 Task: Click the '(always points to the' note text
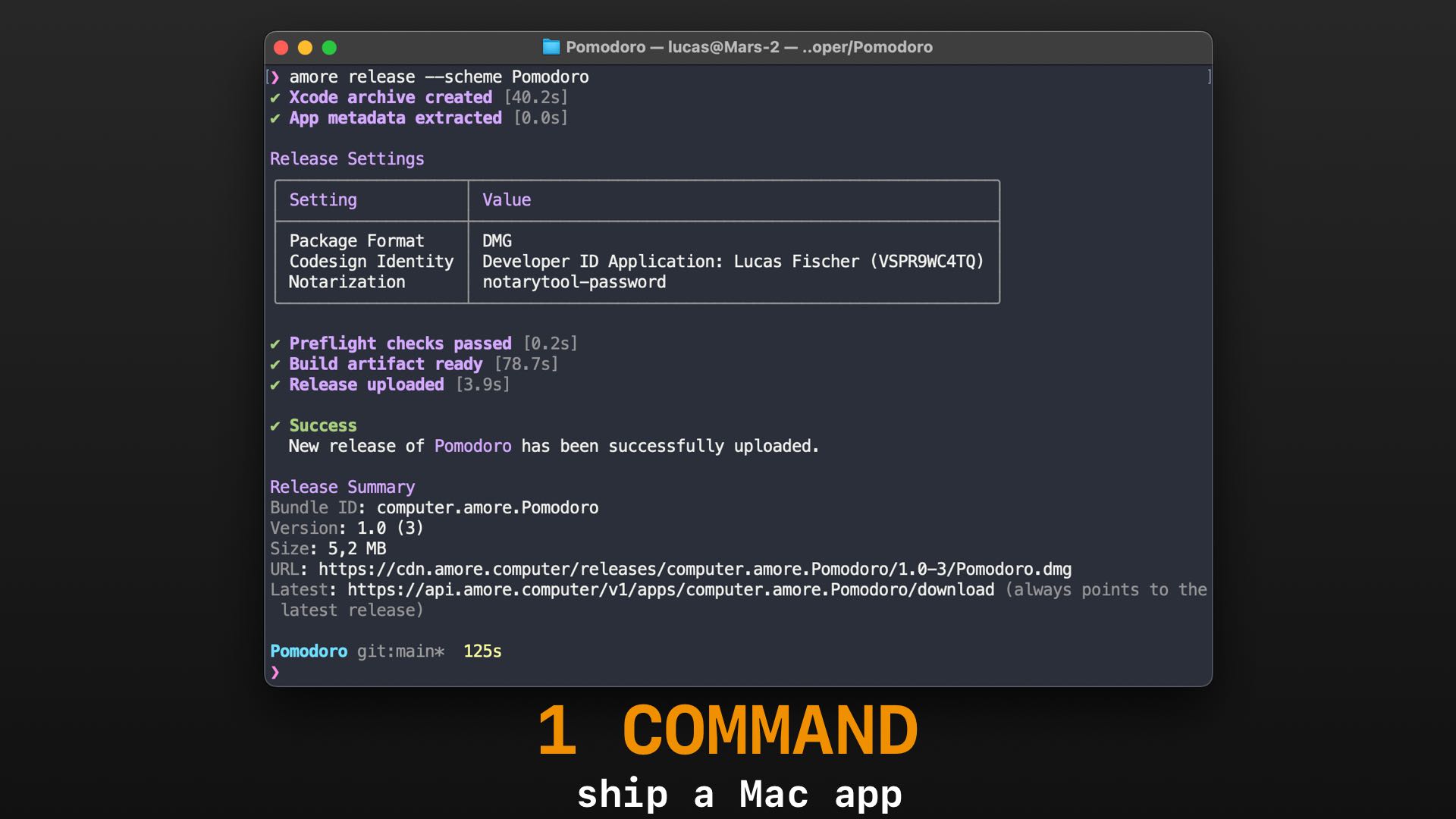[x=1106, y=589]
